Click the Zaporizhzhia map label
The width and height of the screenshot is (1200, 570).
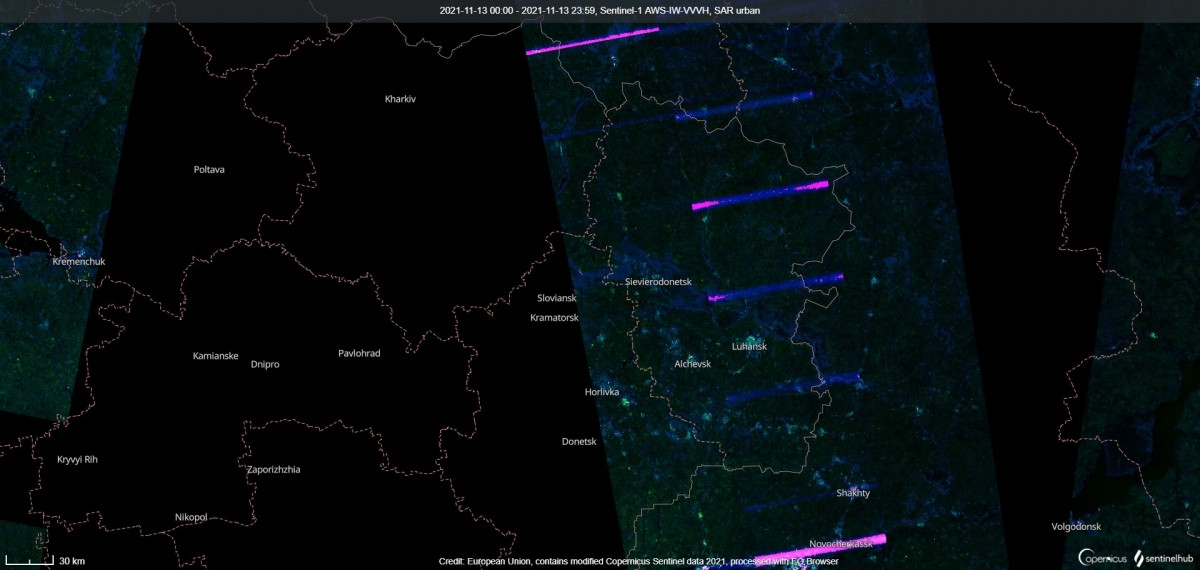[x=273, y=469]
